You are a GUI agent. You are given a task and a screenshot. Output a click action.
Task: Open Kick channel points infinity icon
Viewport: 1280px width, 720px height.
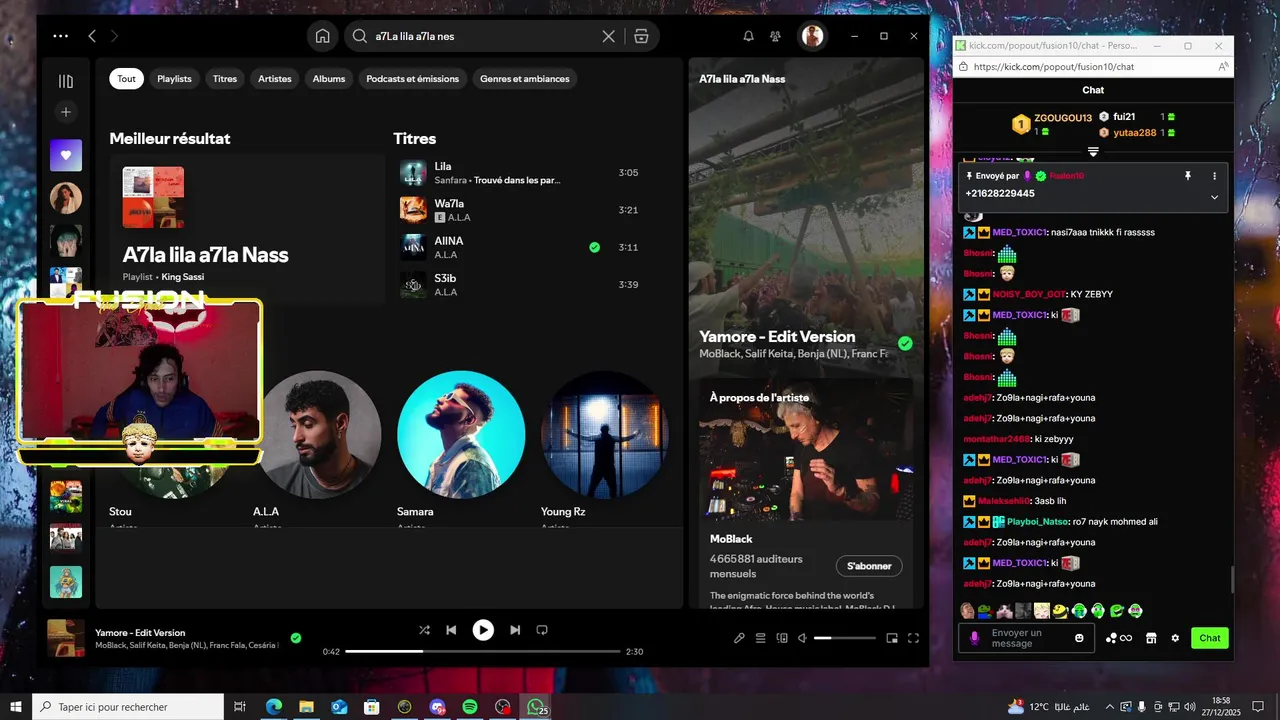click(1119, 638)
